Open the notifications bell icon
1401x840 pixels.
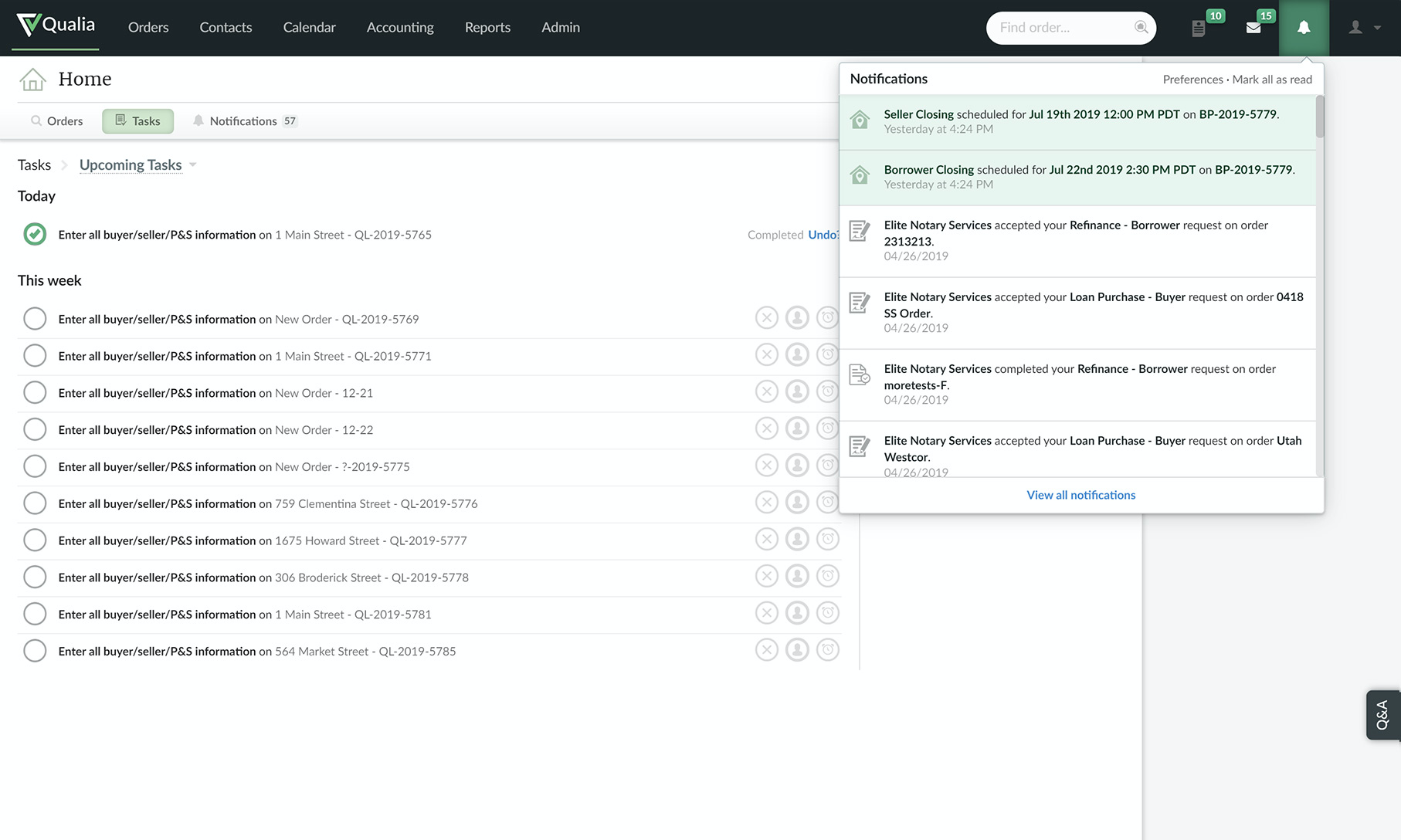coord(1304,28)
